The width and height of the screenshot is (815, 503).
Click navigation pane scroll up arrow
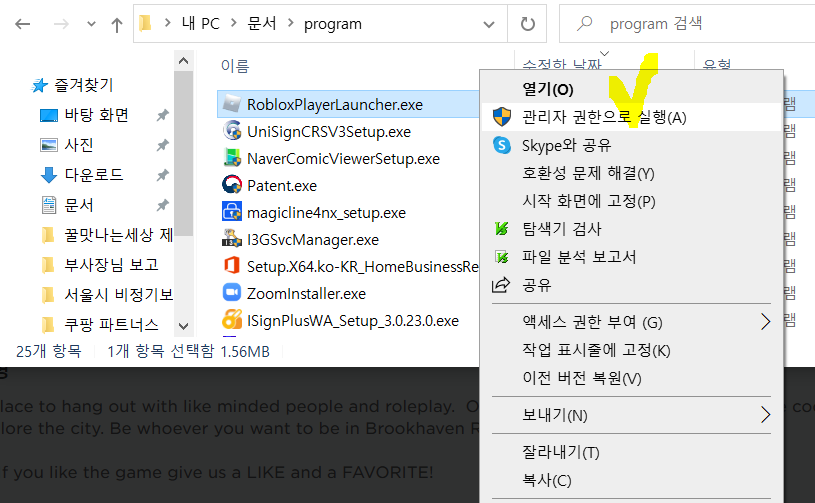183,61
